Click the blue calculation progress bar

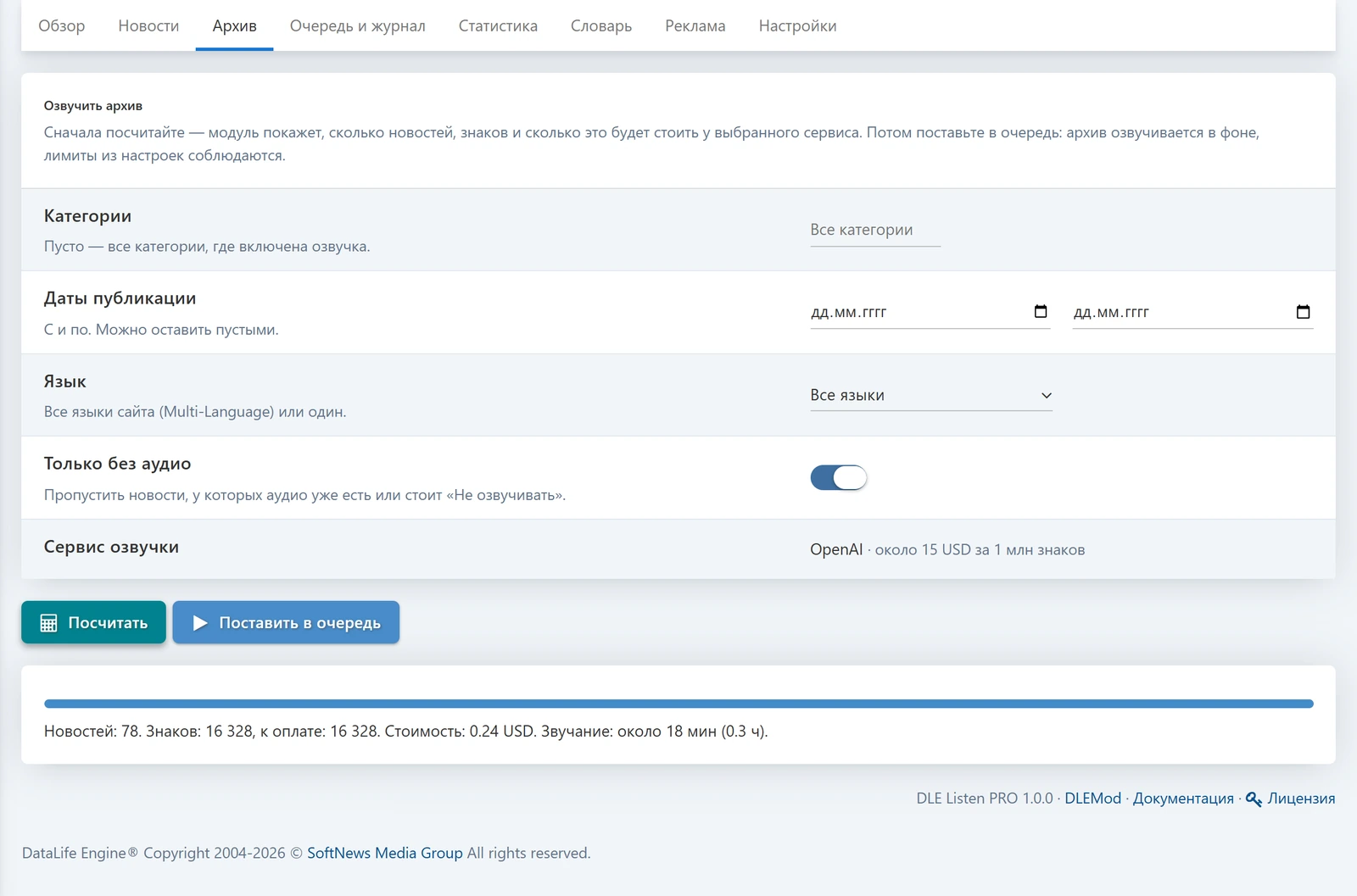pos(678,704)
